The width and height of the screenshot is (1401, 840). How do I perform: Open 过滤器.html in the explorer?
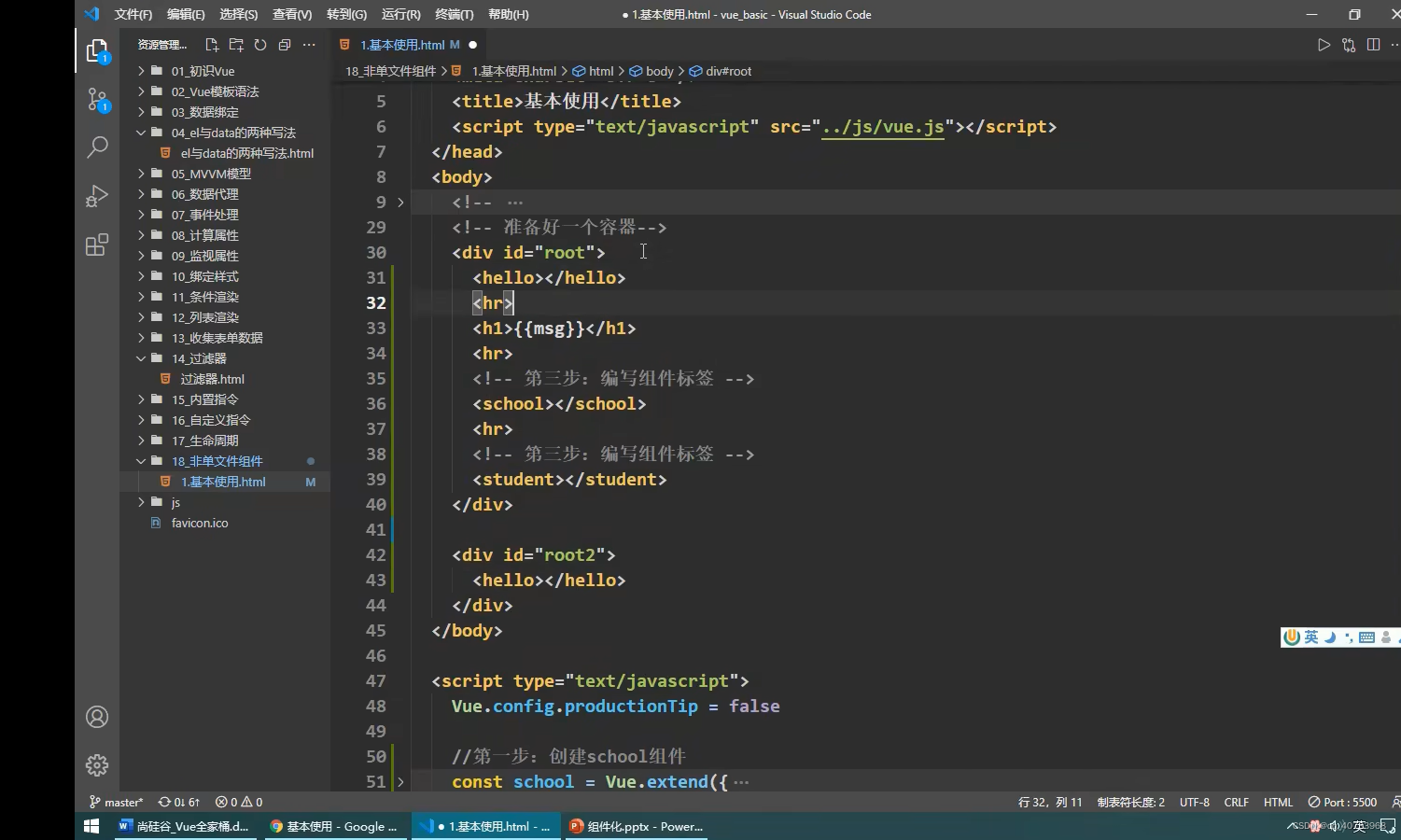point(212,379)
